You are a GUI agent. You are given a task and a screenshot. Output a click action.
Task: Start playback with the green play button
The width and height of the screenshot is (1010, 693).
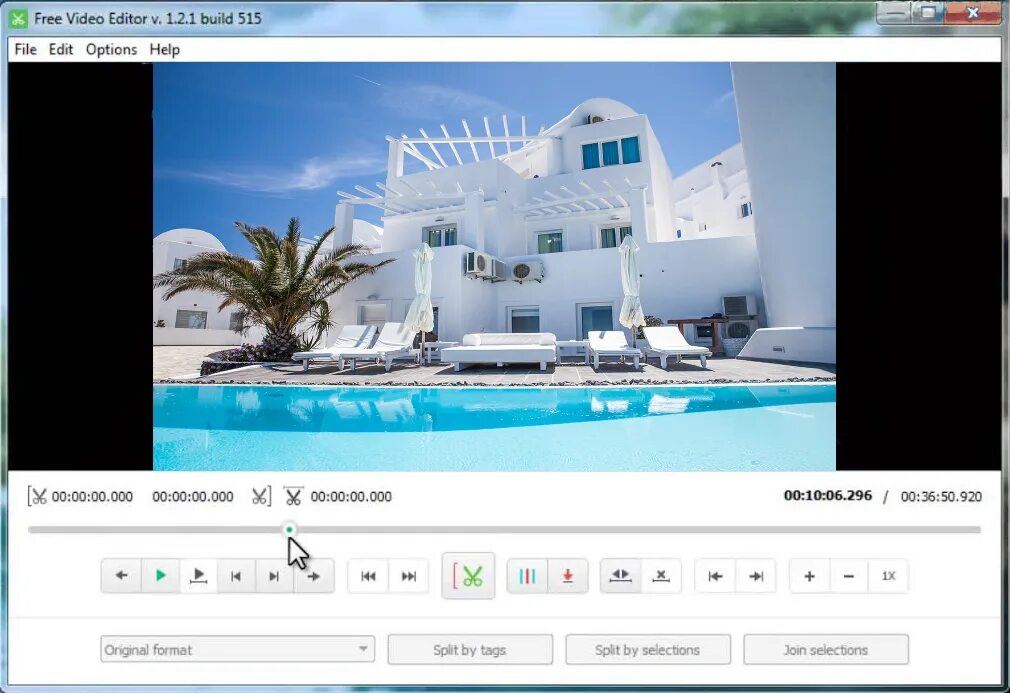click(160, 576)
